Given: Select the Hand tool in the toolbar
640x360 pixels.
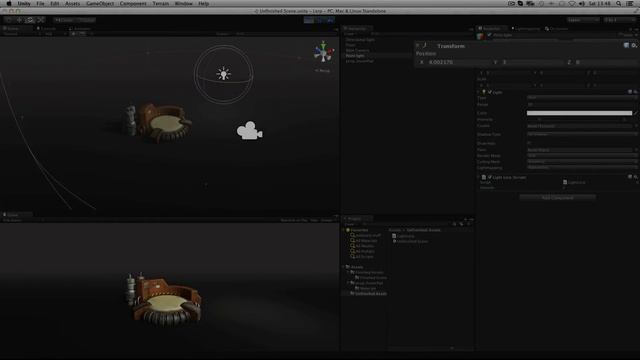Looking at the screenshot, I should click(x=9, y=20).
